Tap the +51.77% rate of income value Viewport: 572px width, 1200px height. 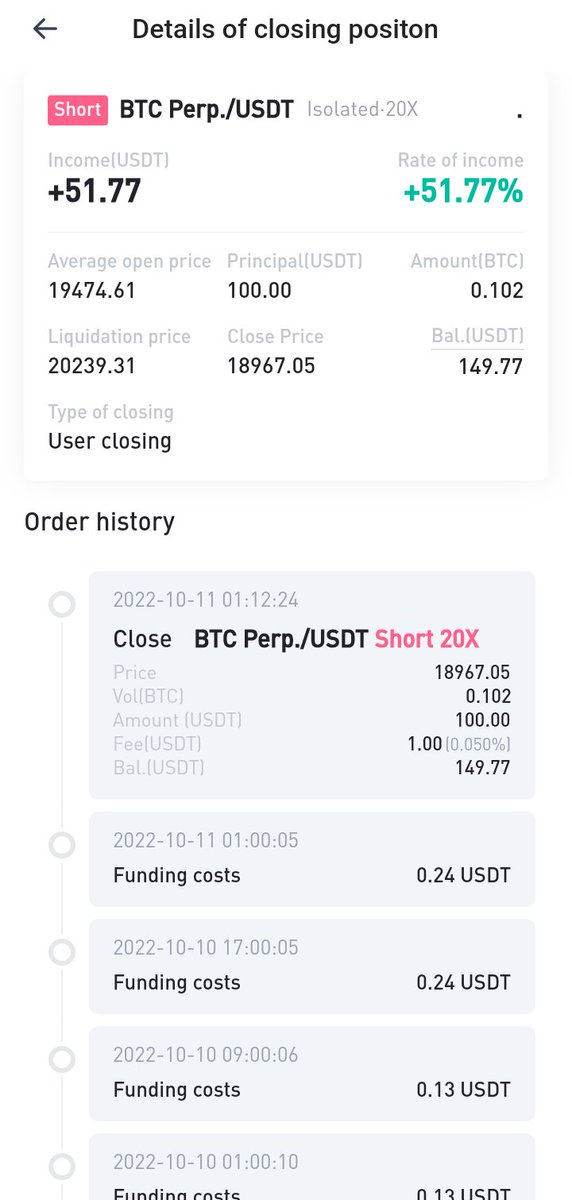(463, 191)
